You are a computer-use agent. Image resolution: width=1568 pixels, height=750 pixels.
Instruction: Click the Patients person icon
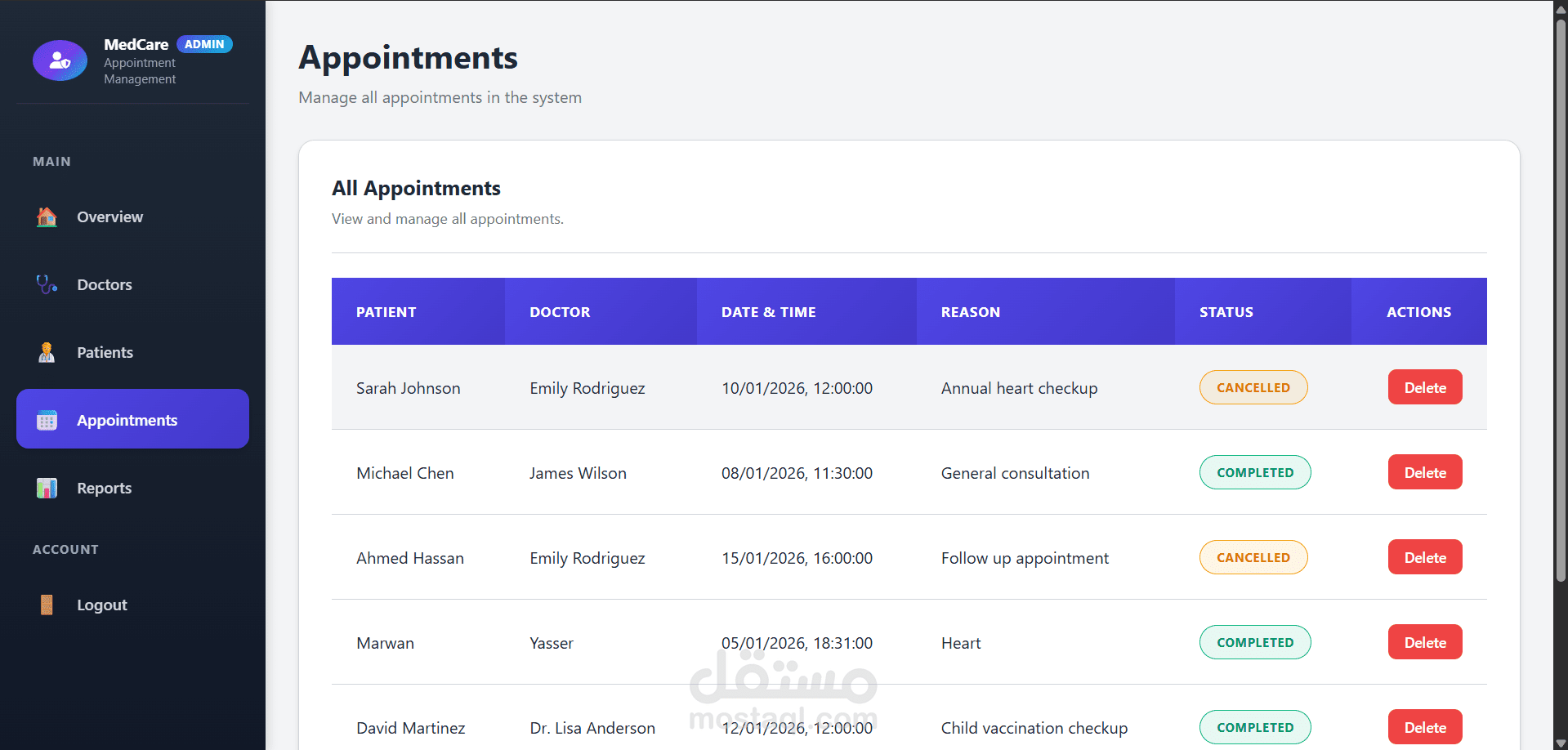47,353
